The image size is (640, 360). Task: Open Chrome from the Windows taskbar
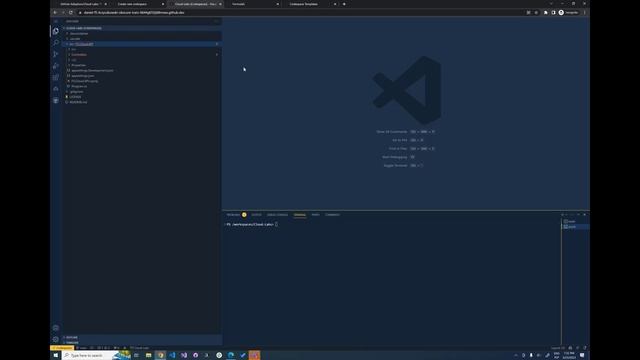pyautogui.click(x=160, y=355)
